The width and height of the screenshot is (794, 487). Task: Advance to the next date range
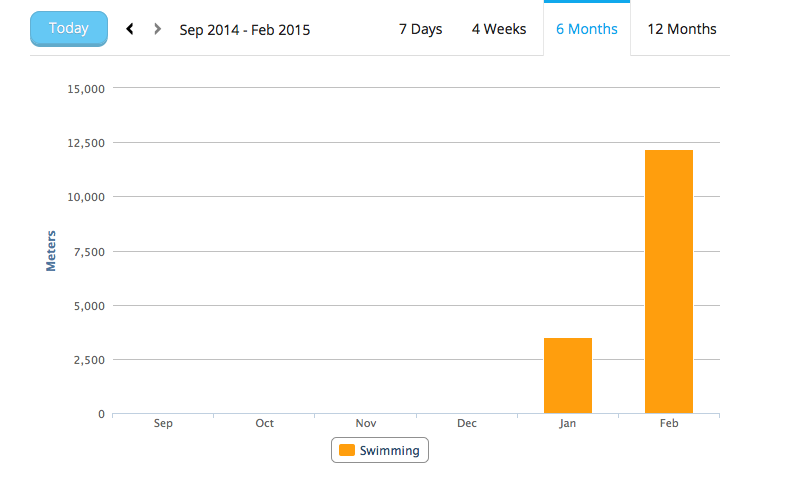(157, 29)
